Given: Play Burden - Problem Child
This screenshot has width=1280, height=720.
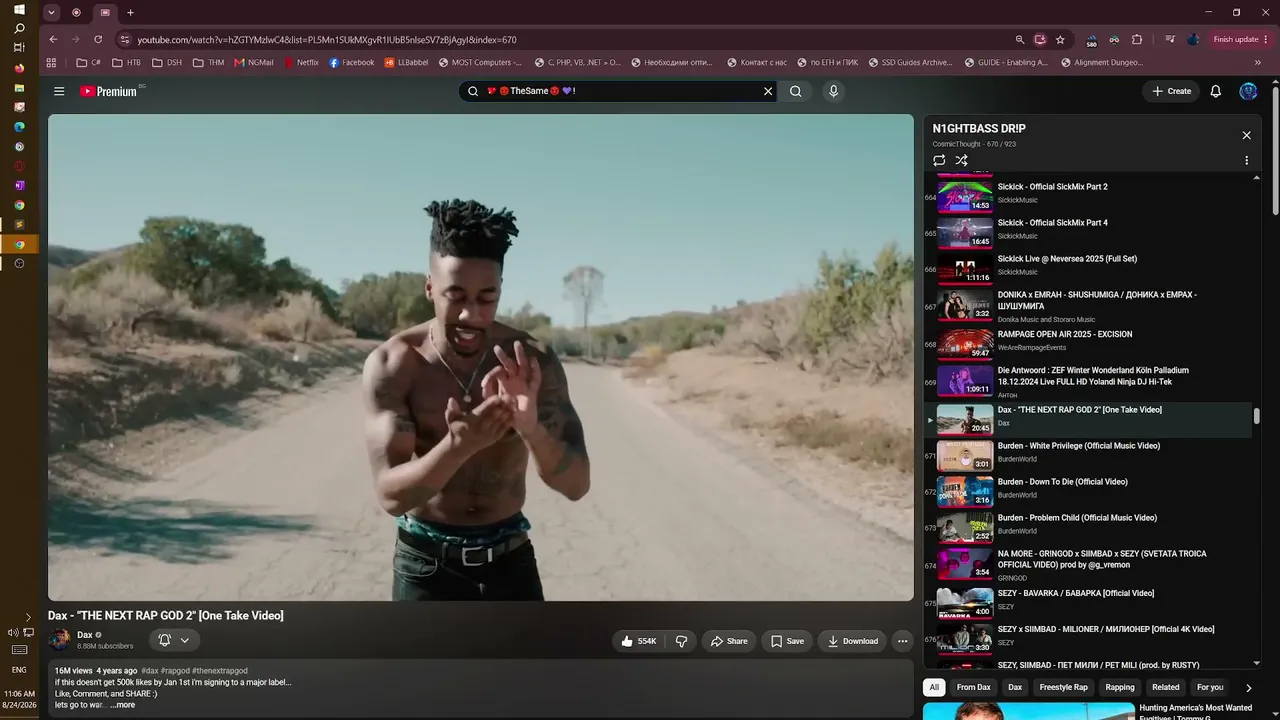Looking at the screenshot, I should tap(1088, 527).
